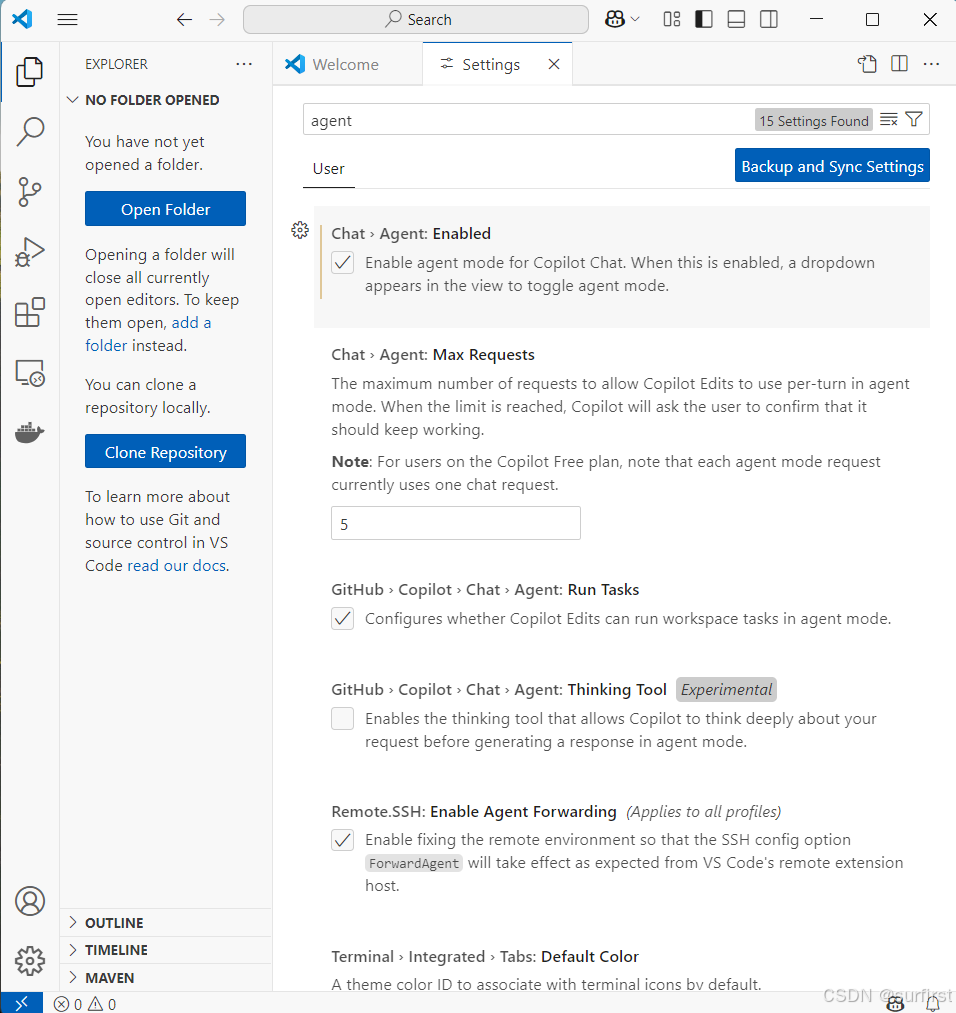Click the 'Enable Agent Forwarding' setting title

[x=473, y=811]
